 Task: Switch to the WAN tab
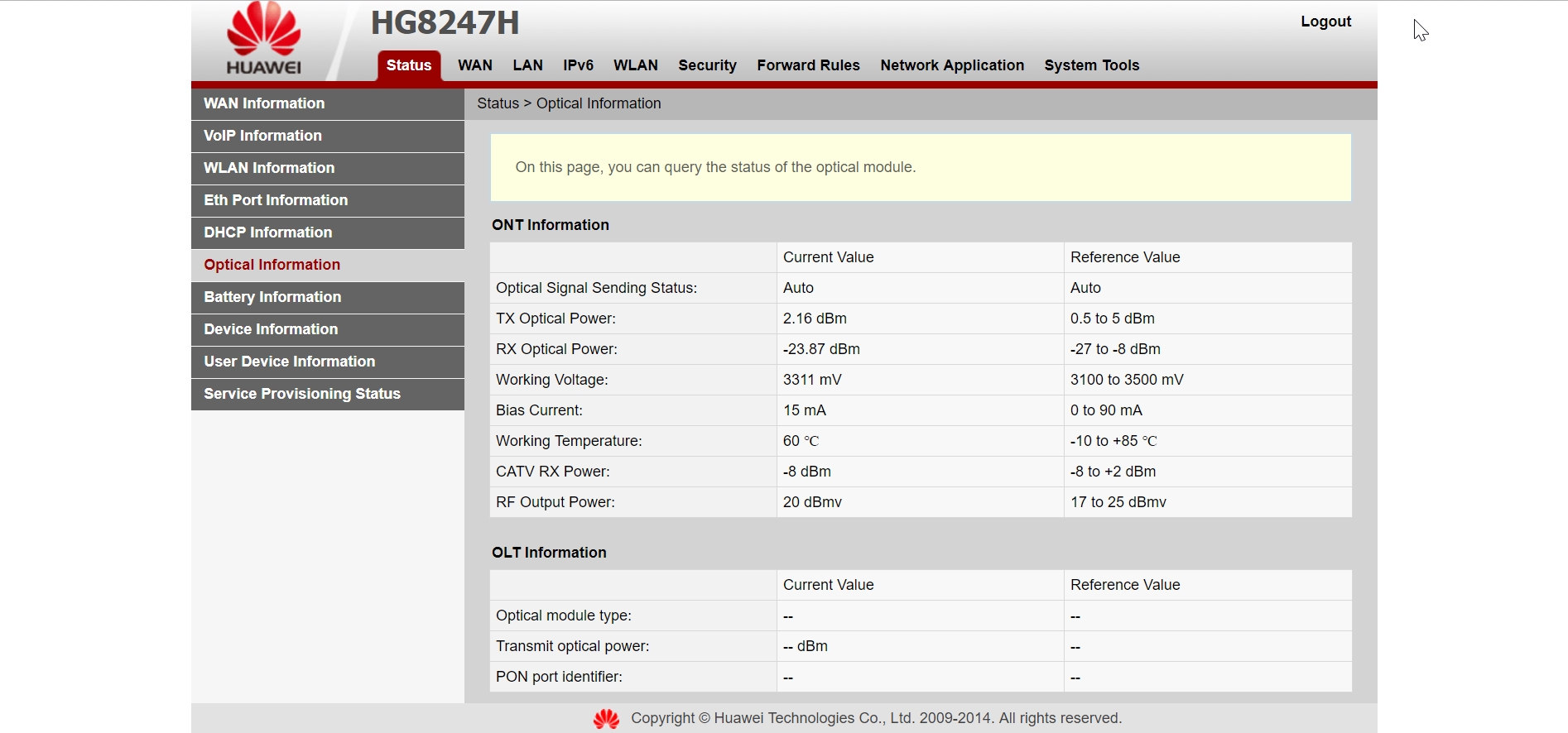[475, 65]
